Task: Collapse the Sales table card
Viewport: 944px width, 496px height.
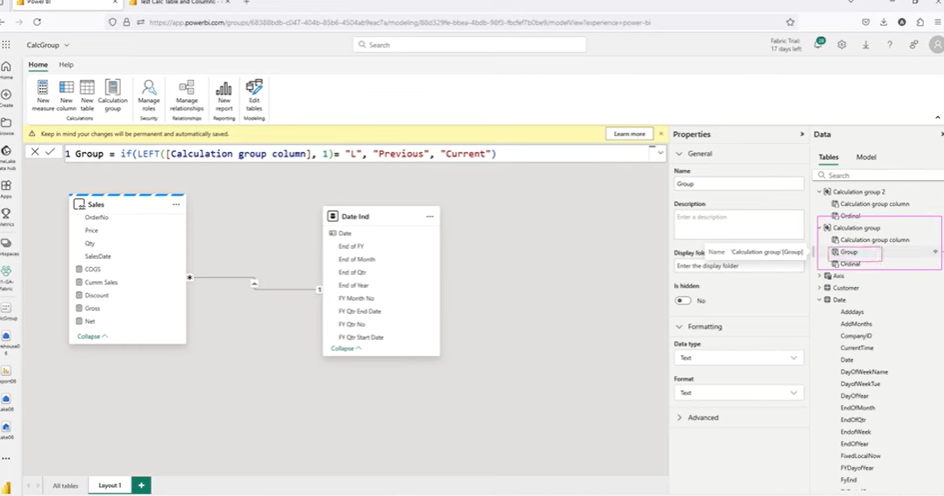Action: (x=92, y=336)
